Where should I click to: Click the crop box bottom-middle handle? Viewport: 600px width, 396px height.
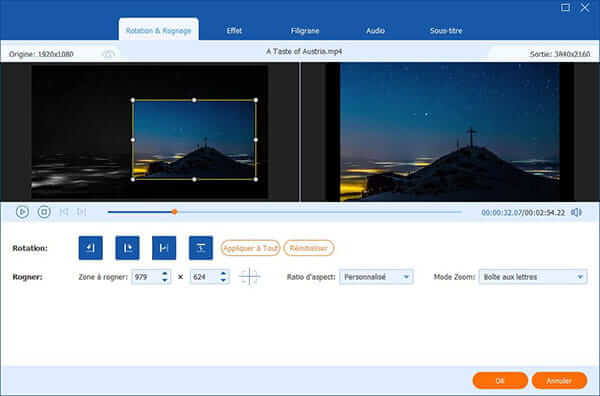194,179
